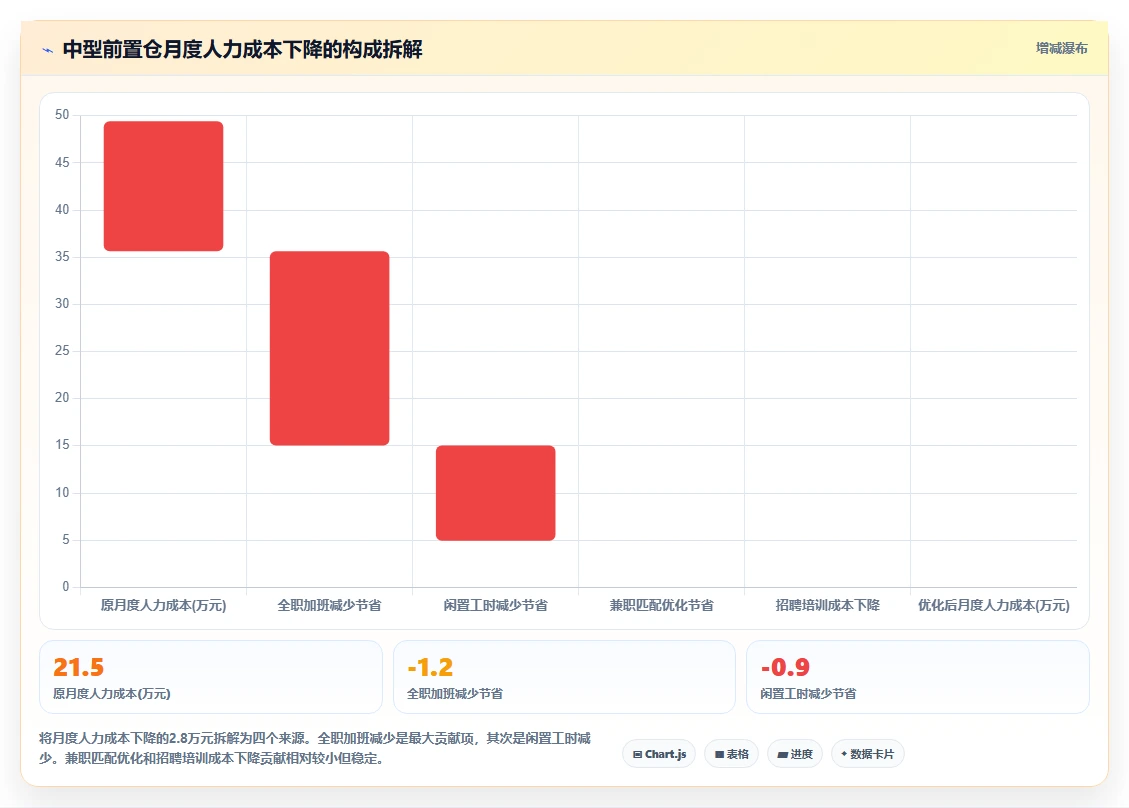
Task: Click the 进度 pill tag
Action: [x=795, y=754]
